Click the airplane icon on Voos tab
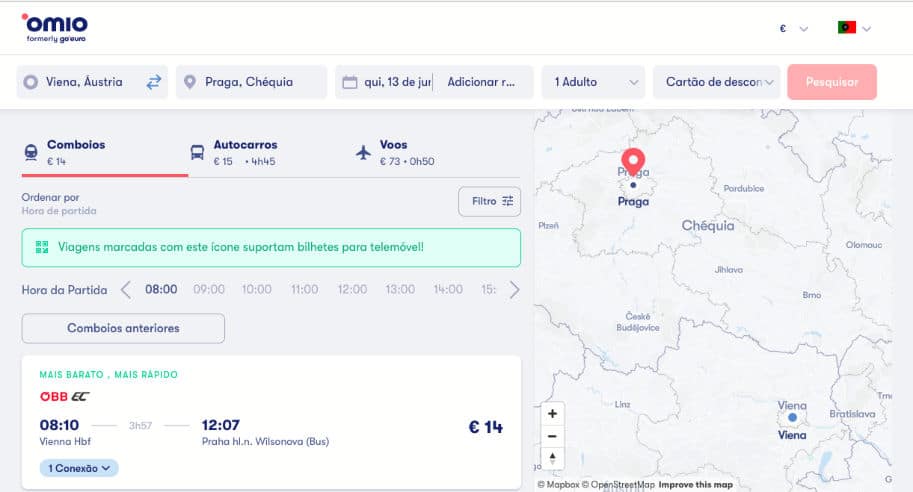Viewport: 913px width, 492px height. pyautogui.click(x=363, y=153)
